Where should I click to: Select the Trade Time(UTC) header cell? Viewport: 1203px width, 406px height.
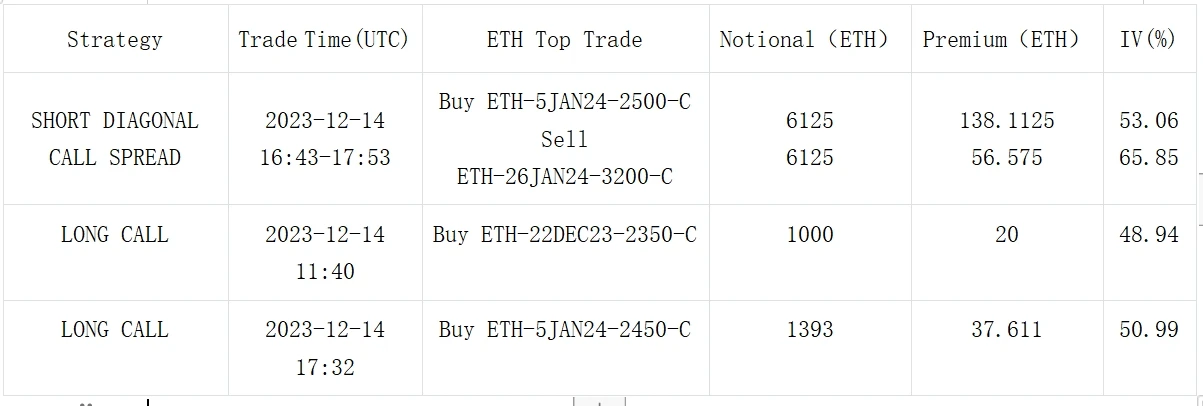(x=324, y=40)
